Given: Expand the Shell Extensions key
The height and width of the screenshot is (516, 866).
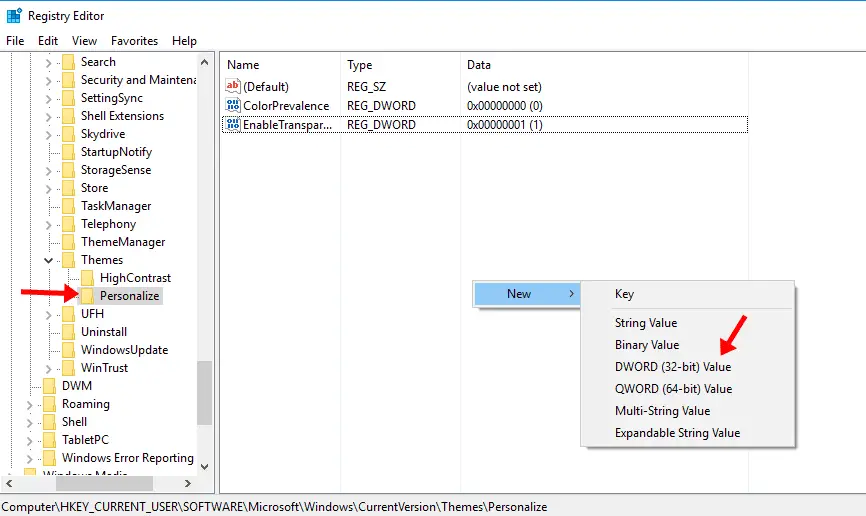Looking at the screenshot, I should coord(49,117).
